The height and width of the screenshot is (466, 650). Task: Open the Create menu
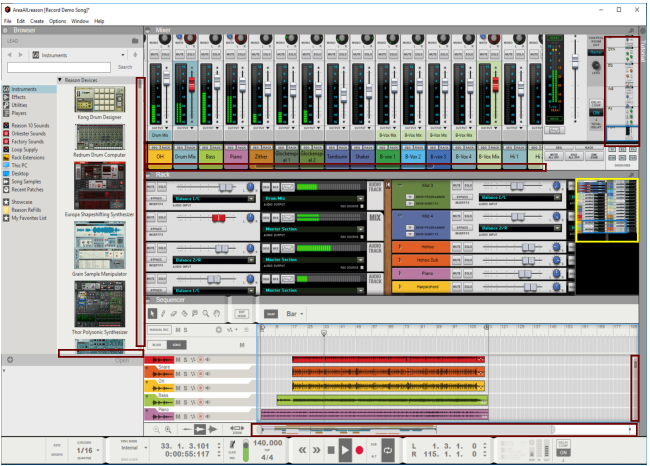point(36,20)
